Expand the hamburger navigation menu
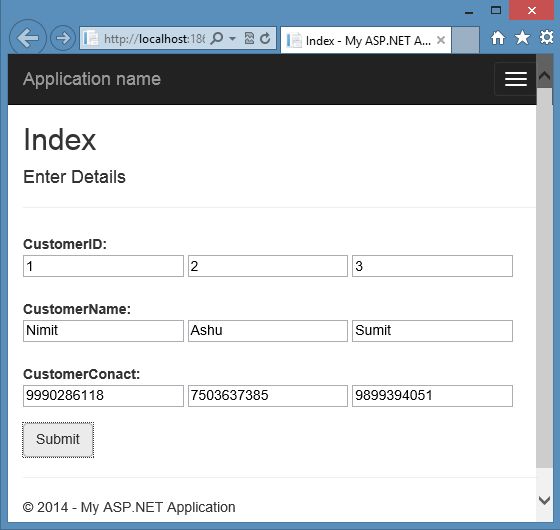 point(515,79)
